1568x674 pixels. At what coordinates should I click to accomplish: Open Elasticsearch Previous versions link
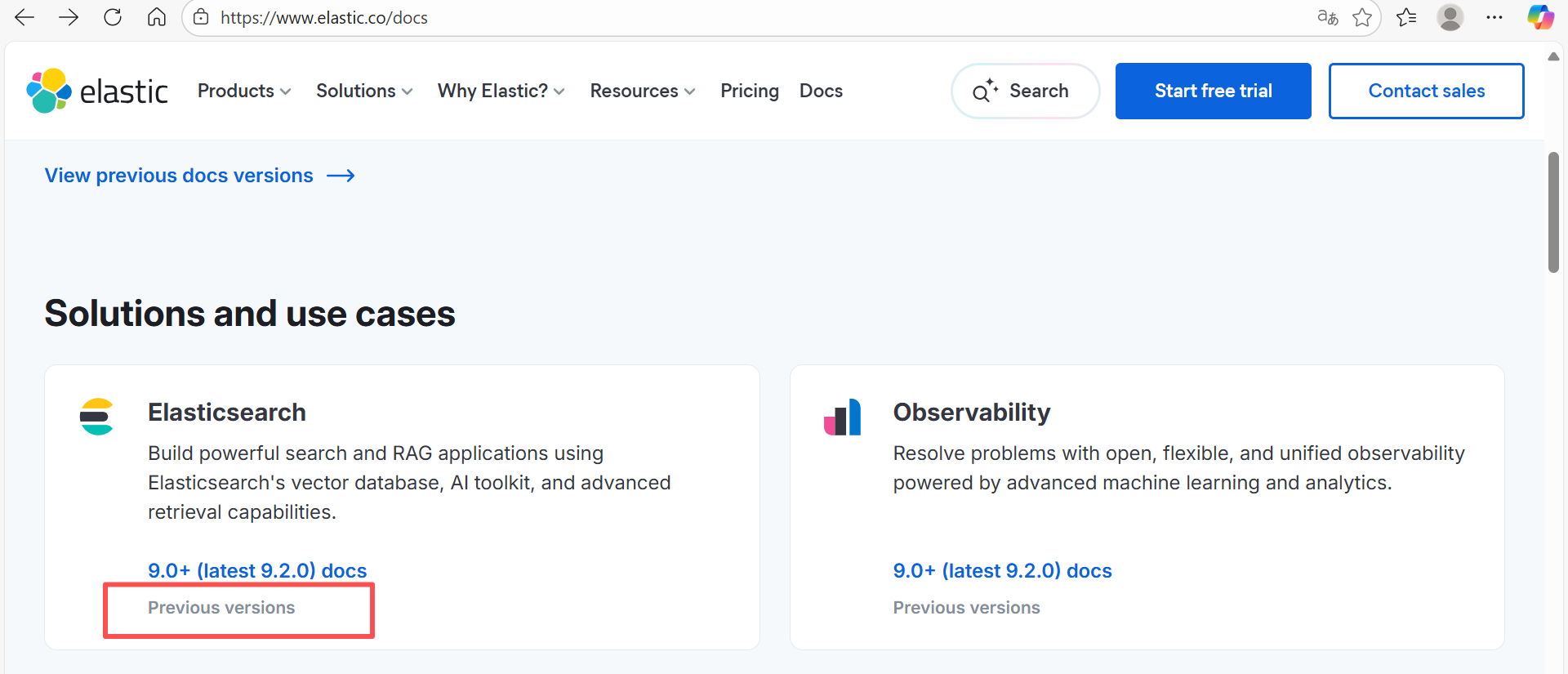click(221, 608)
